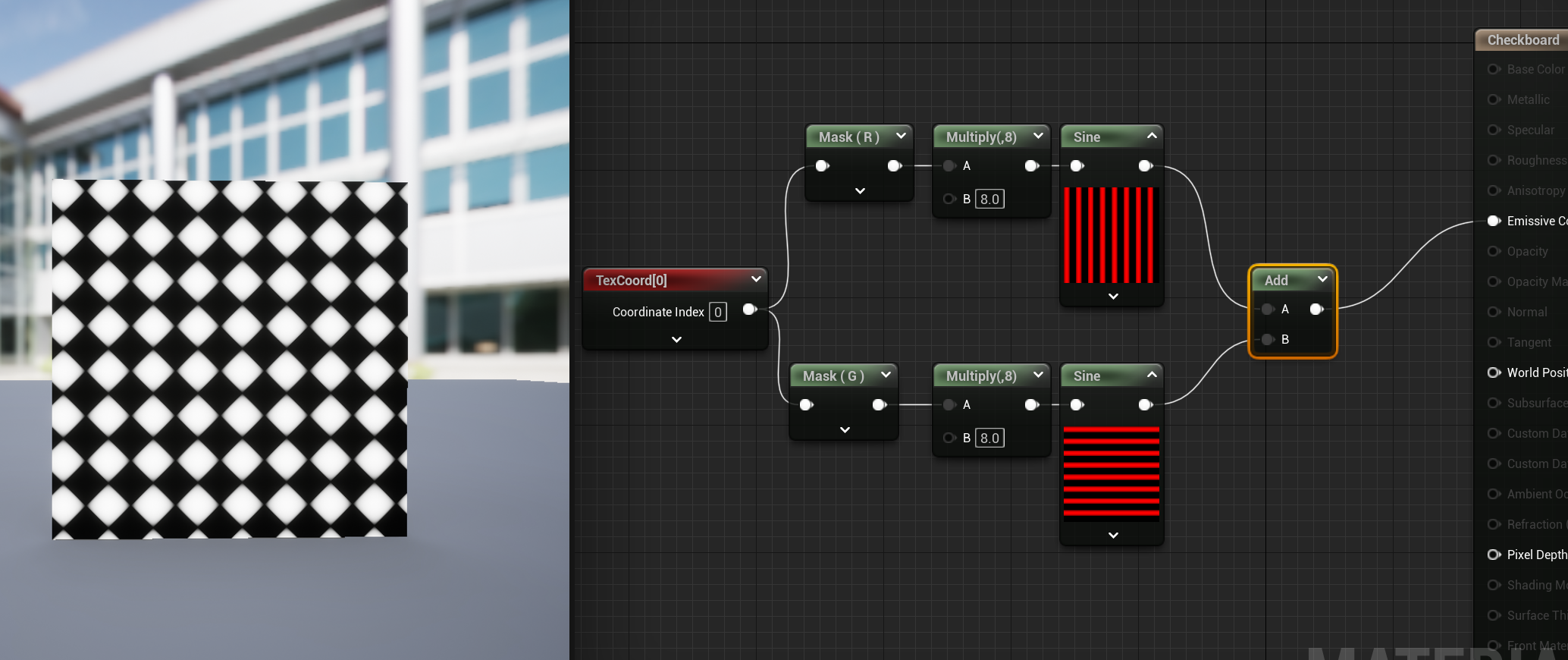Open title dropdown of Multiply after Mask (G)
Screen dimensions: 1568x660
[x=1038, y=375]
